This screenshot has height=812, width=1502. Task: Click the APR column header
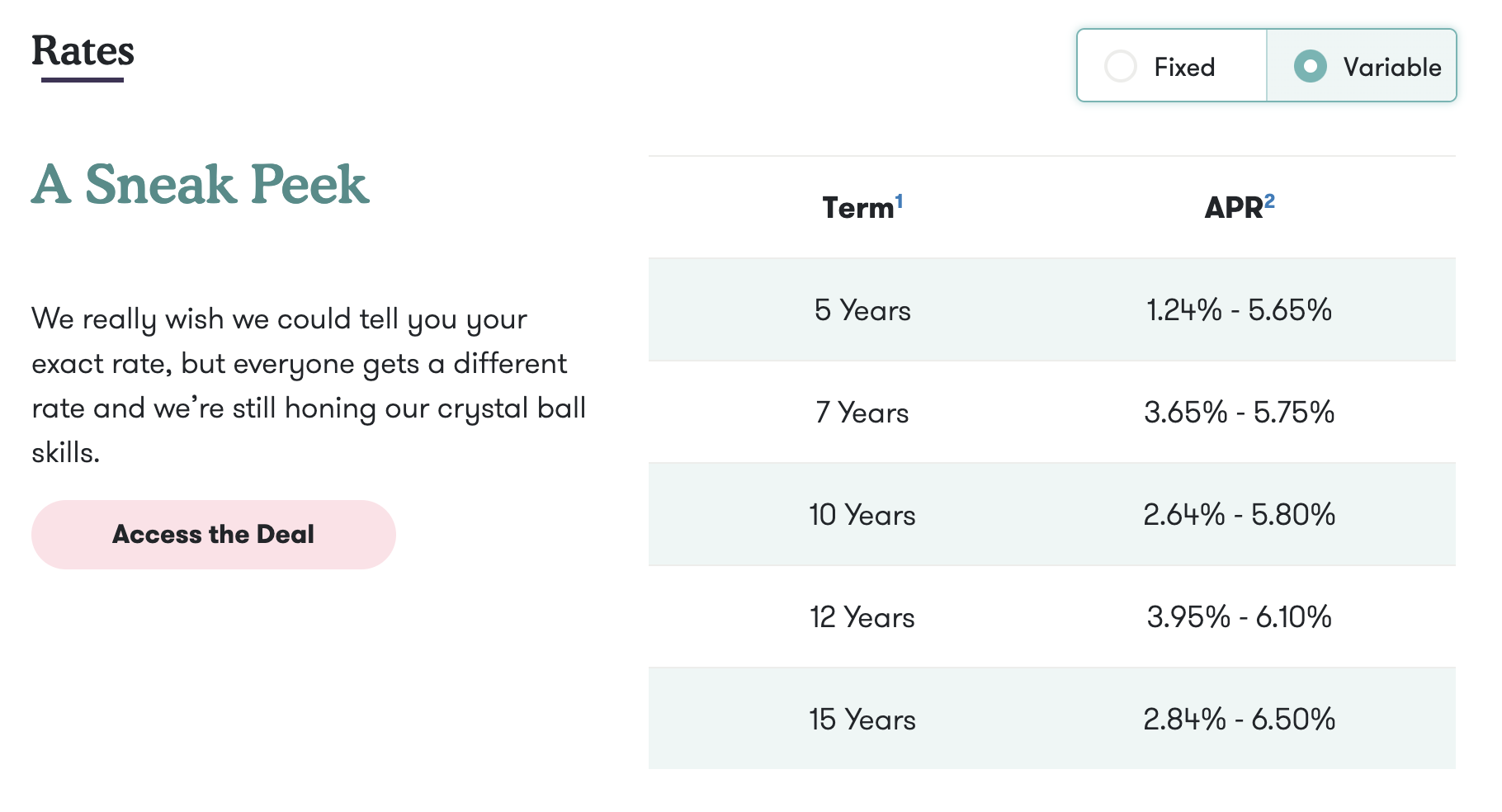1233,208
